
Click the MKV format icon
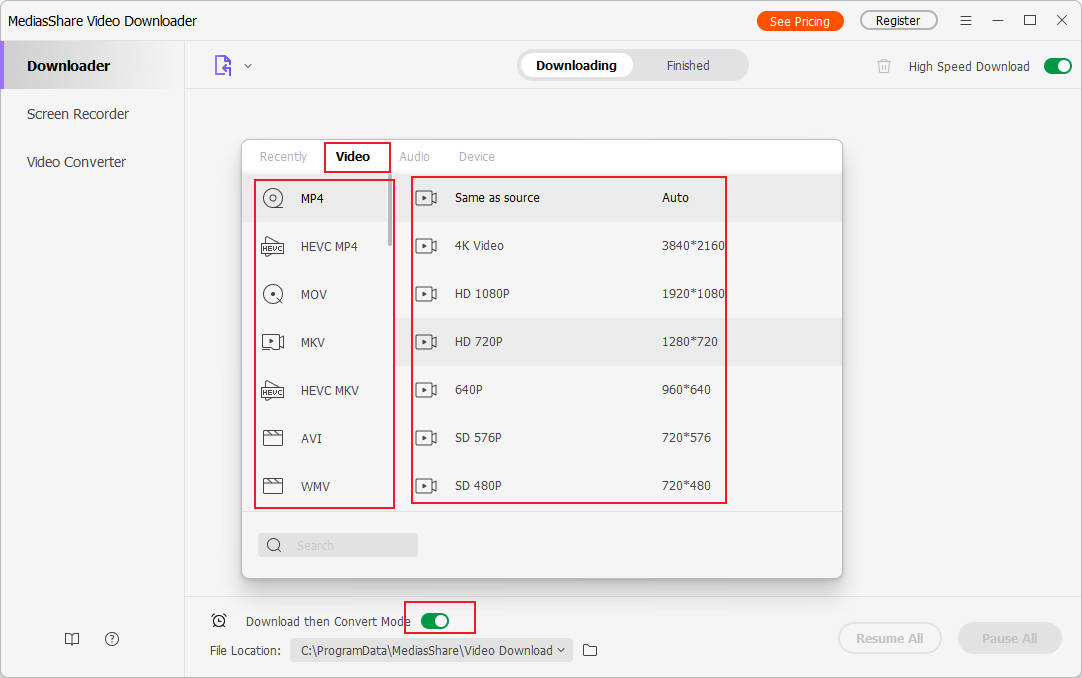273,342
